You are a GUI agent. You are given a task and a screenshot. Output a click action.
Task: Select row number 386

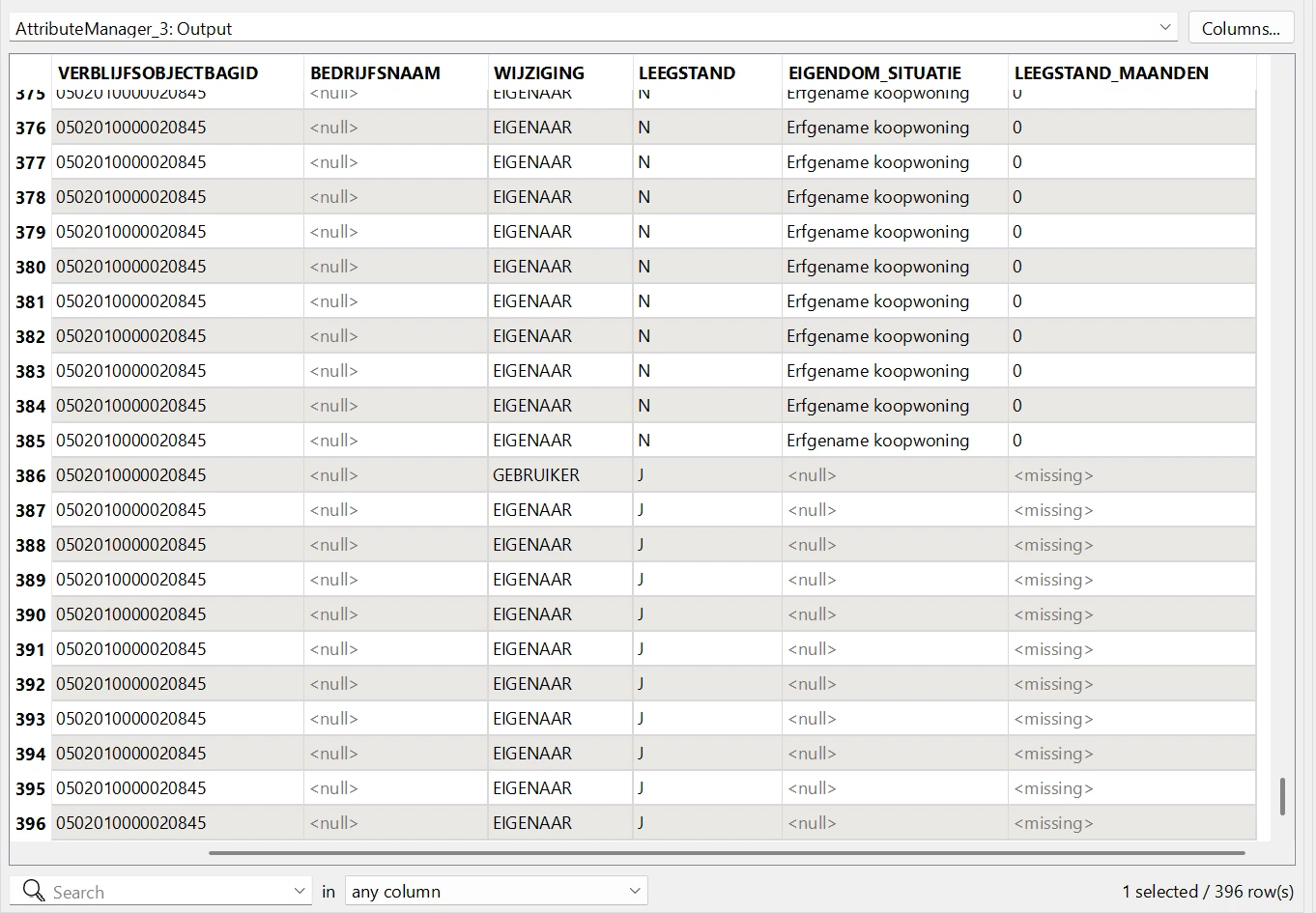pos(31,475)
